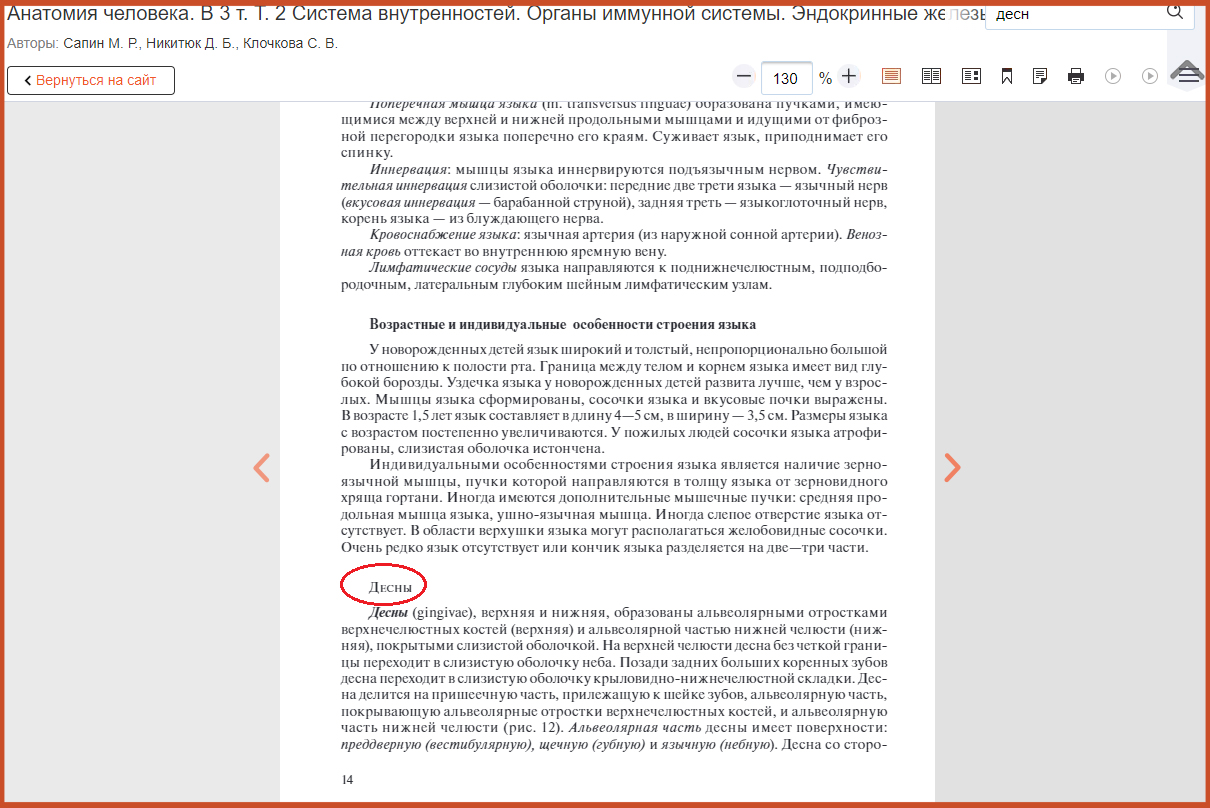The image size is (1210, 808).
Task: Click the search magnifier icon
Action: 1175,12
